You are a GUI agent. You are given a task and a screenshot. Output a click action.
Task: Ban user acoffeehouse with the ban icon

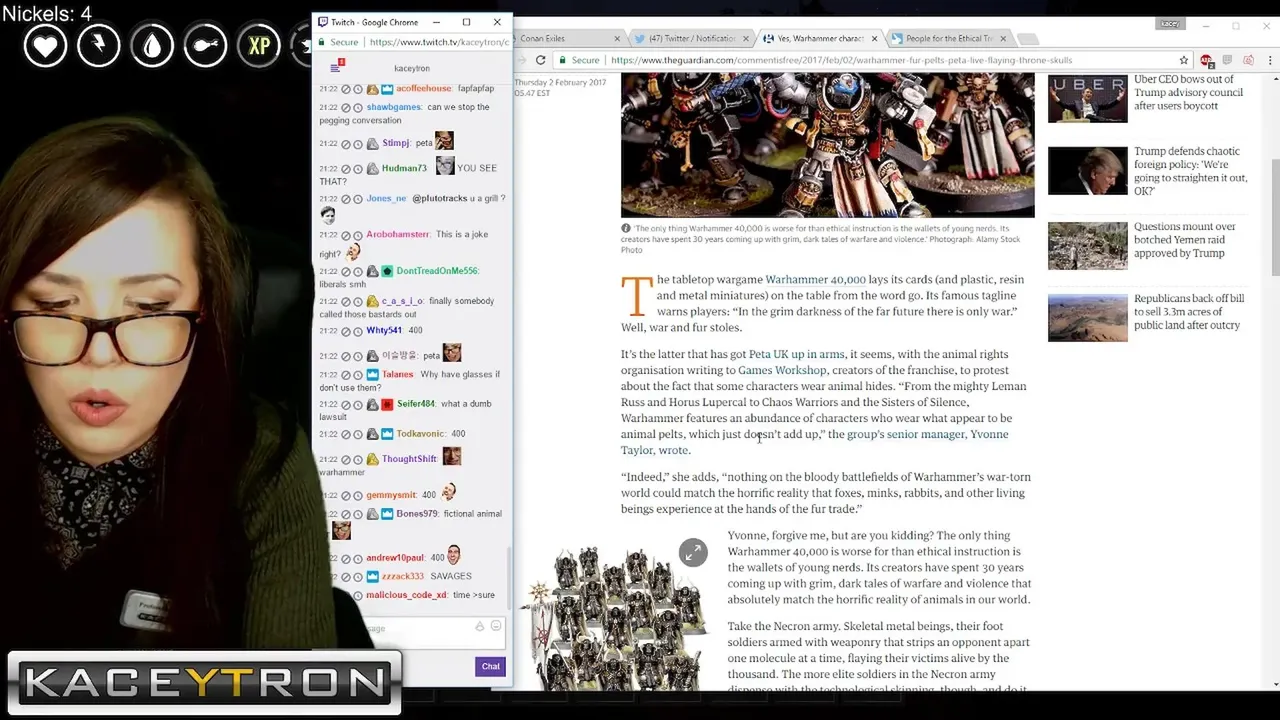tap(346, 89)
